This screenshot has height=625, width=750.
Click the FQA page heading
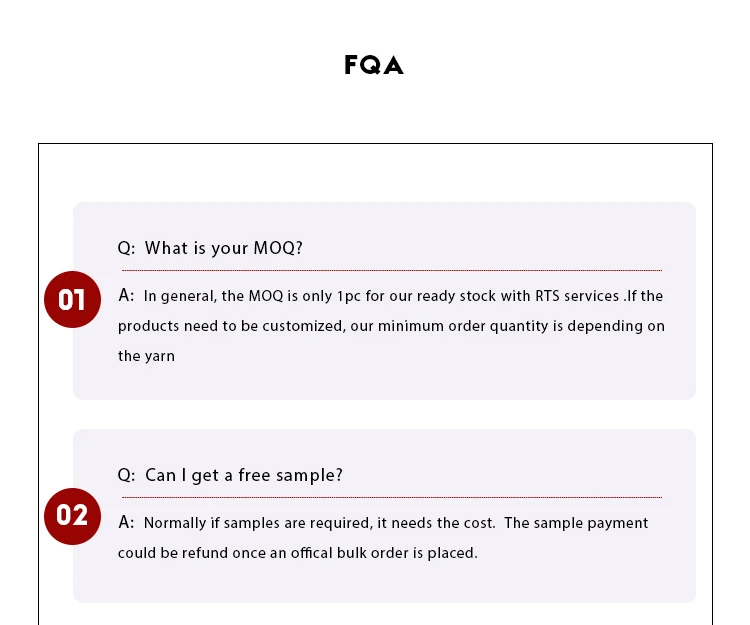click(374, 66)
